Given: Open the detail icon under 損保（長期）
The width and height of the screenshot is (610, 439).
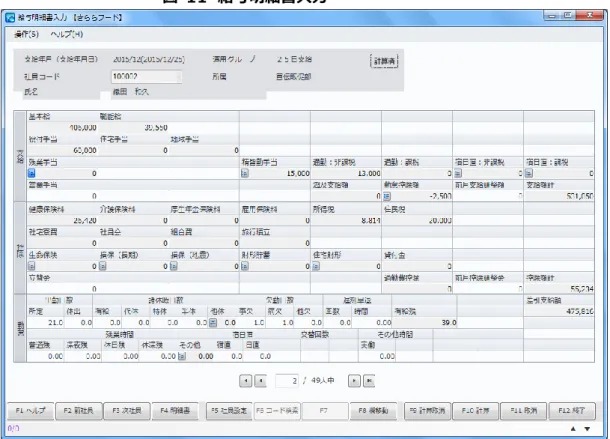Looking at the screenshot, I should click(103, 266).
